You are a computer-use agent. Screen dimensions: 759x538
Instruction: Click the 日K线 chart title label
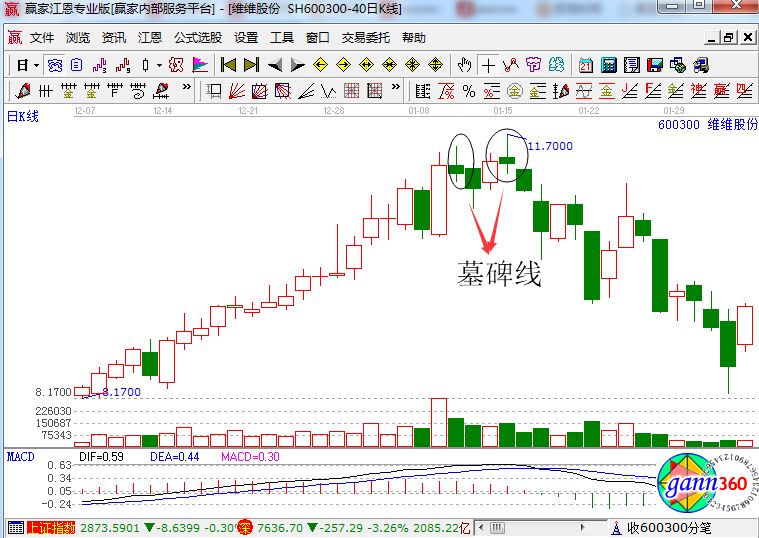tap(22, 117)
